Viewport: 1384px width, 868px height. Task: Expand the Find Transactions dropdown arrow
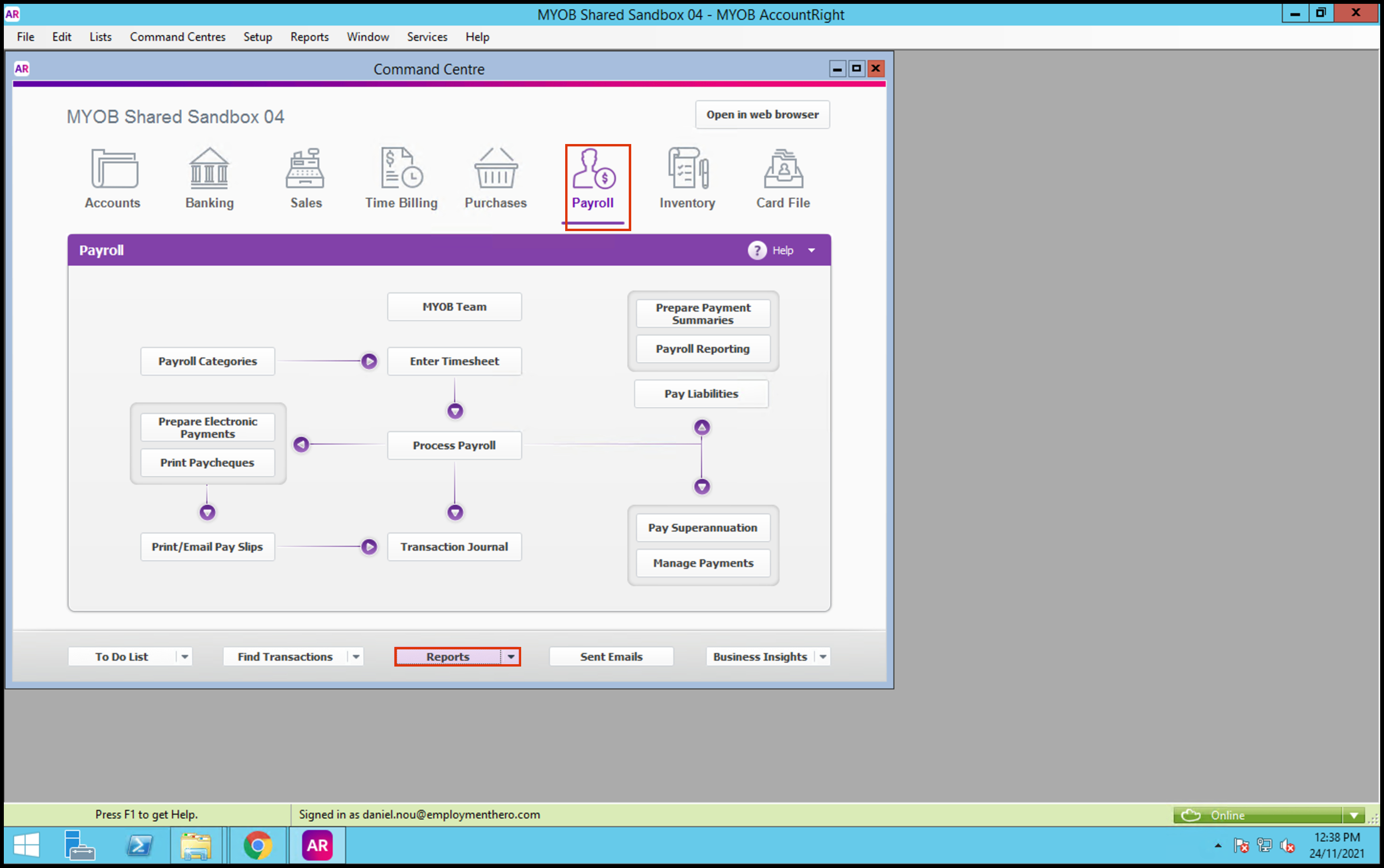[x=356, y=657]
